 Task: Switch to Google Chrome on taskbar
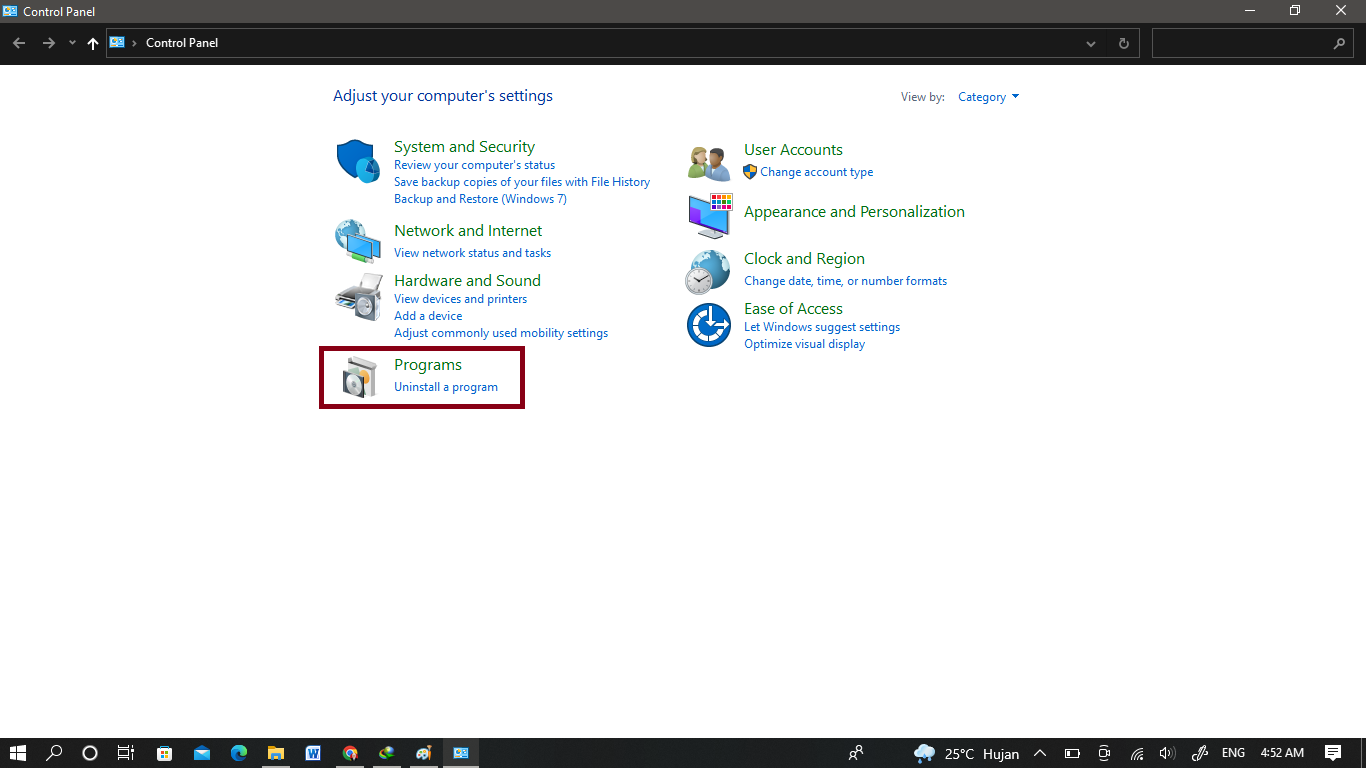pos(350,753)
